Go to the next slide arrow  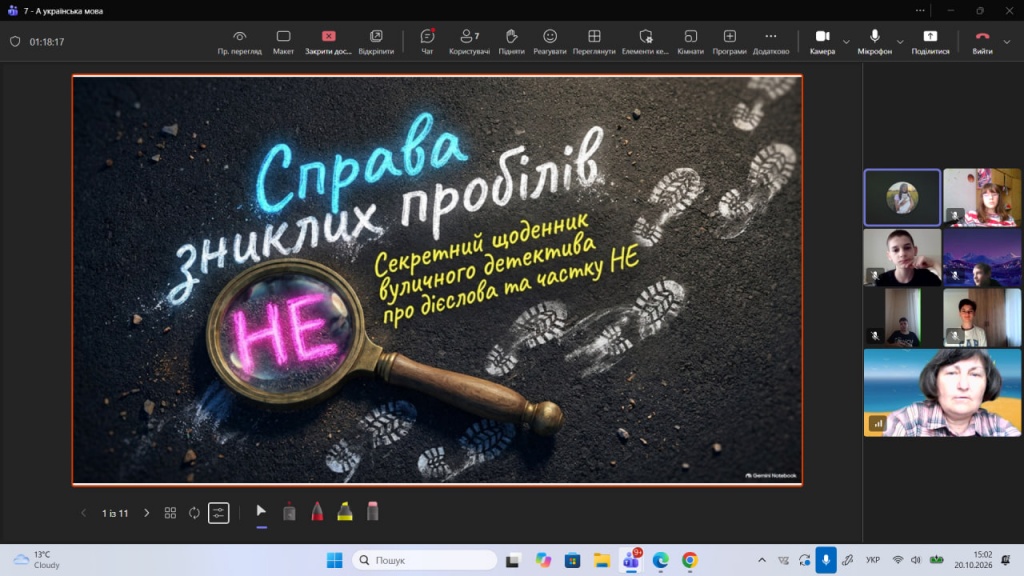coord(146,513)
